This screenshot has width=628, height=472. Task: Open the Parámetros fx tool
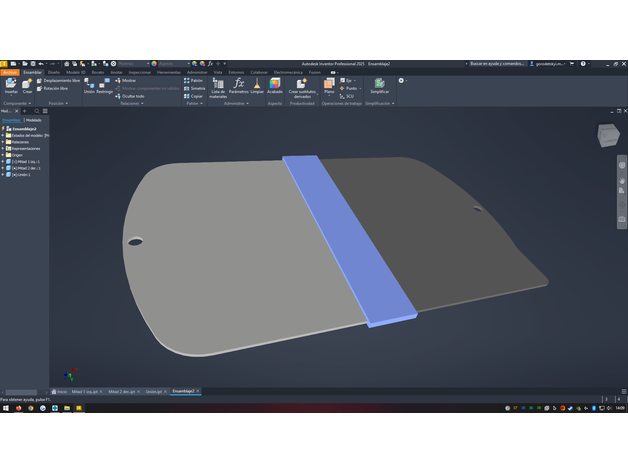point(238,84)
